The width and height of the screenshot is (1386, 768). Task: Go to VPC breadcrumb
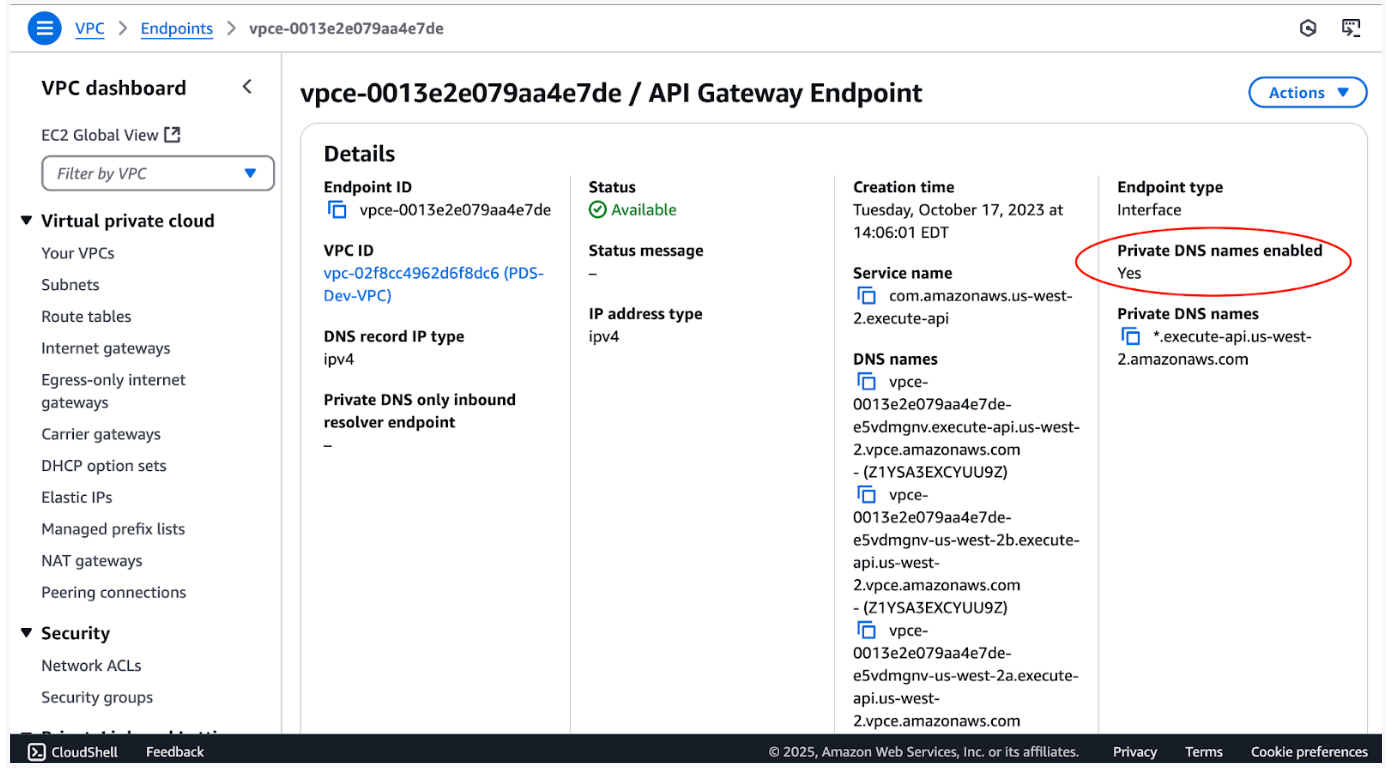click(x=90, y=29)
